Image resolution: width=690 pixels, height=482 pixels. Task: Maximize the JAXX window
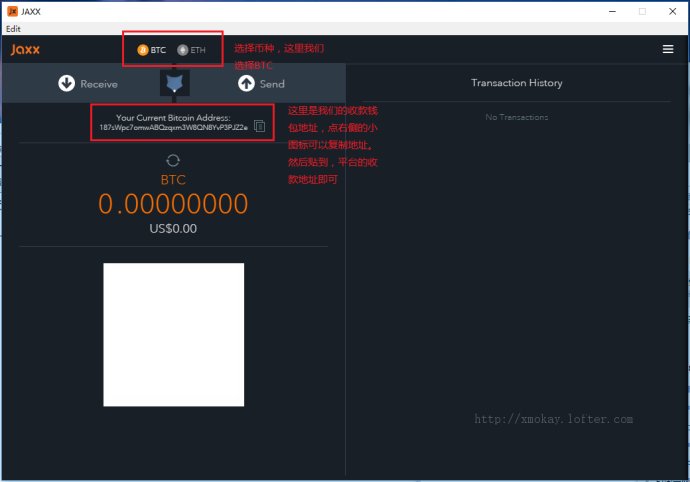[642, 11]
